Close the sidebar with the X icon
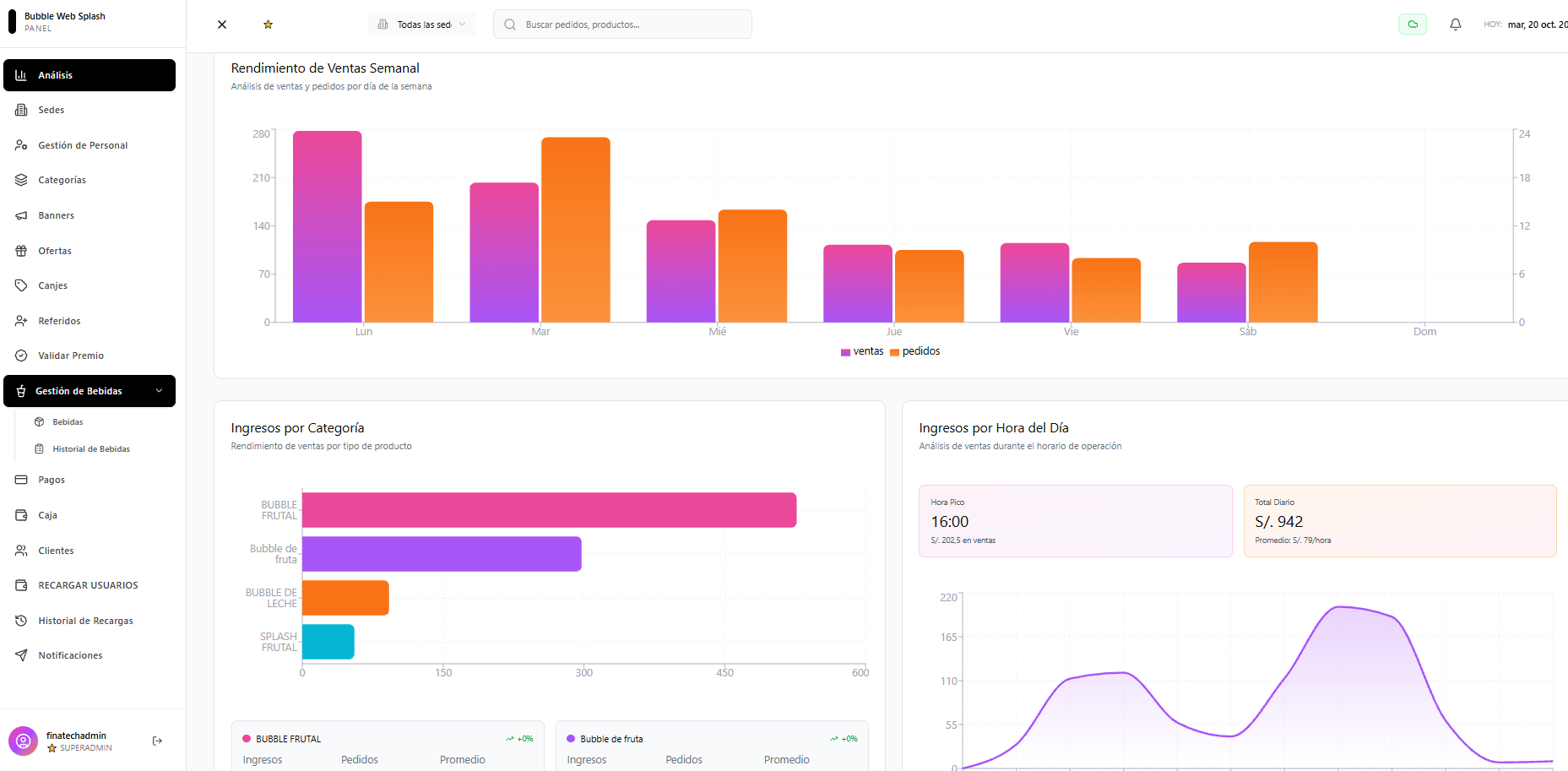1568x771 pixels. point(222,24)
